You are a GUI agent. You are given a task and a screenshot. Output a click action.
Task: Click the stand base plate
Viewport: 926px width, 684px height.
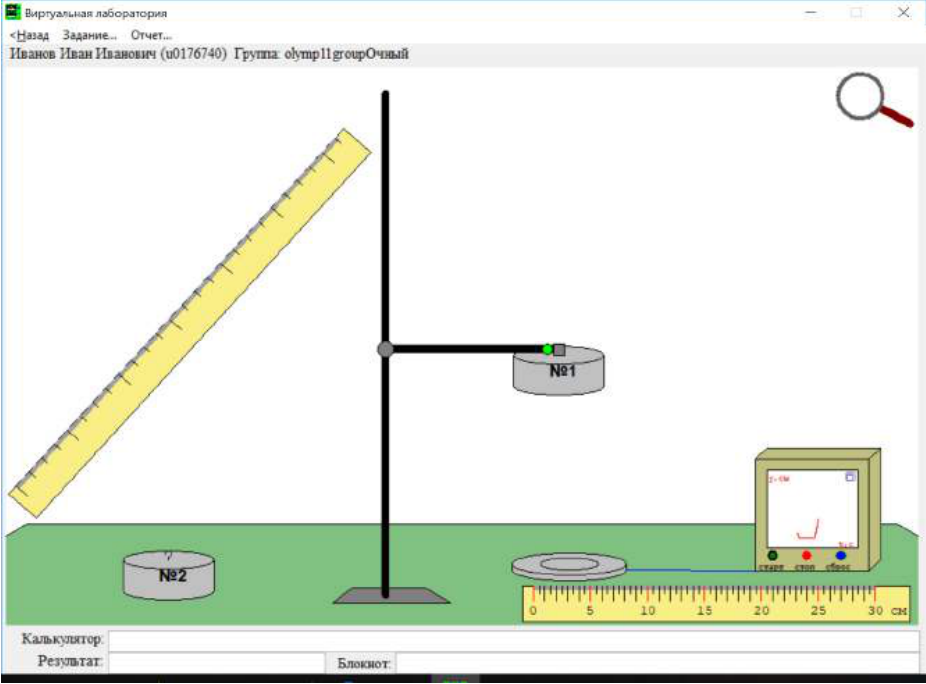(x=392, y=595)
